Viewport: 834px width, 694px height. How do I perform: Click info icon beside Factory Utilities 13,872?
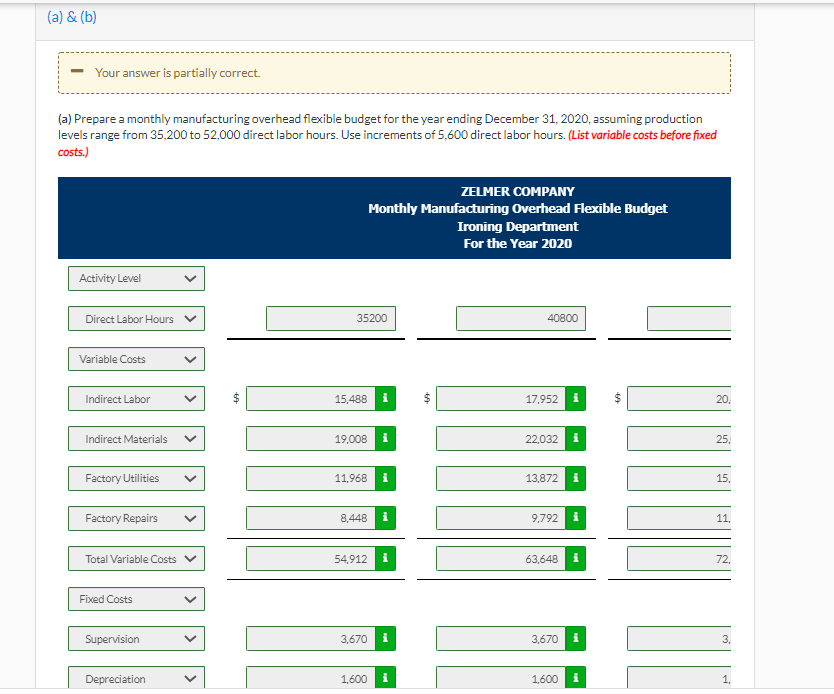tap(576, 478)
